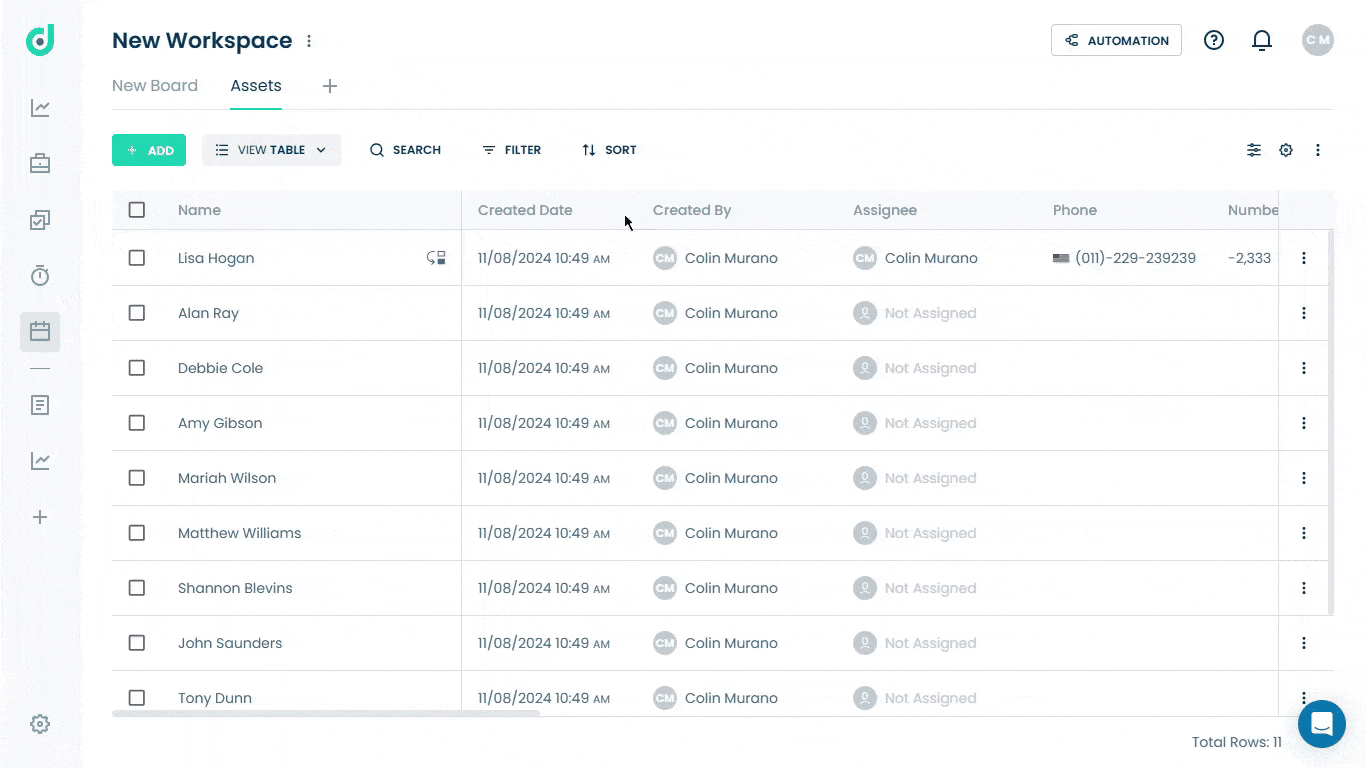Viewport: 1366px width, 768px height.
Task: Open the Debbie Cole row options menu
Action: [x=1304, y=368]
